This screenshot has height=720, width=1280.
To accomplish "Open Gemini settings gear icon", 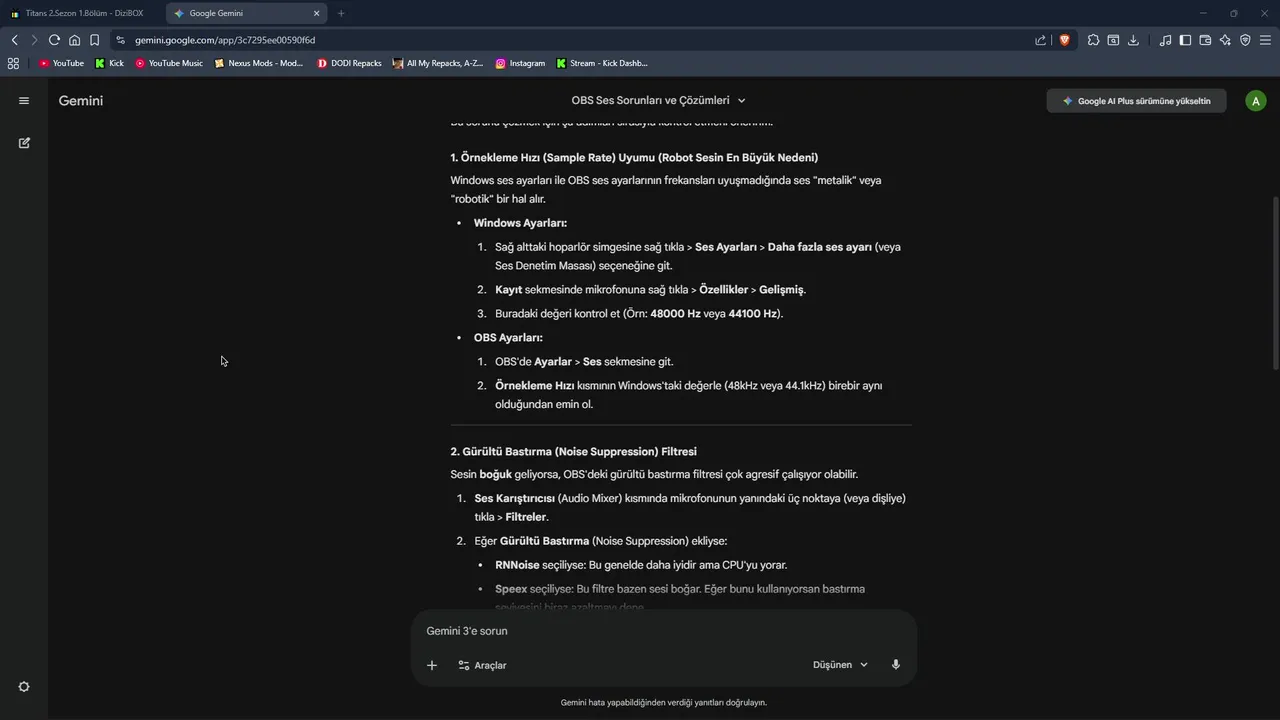I will pyautogui.click(x=24, y=687).
